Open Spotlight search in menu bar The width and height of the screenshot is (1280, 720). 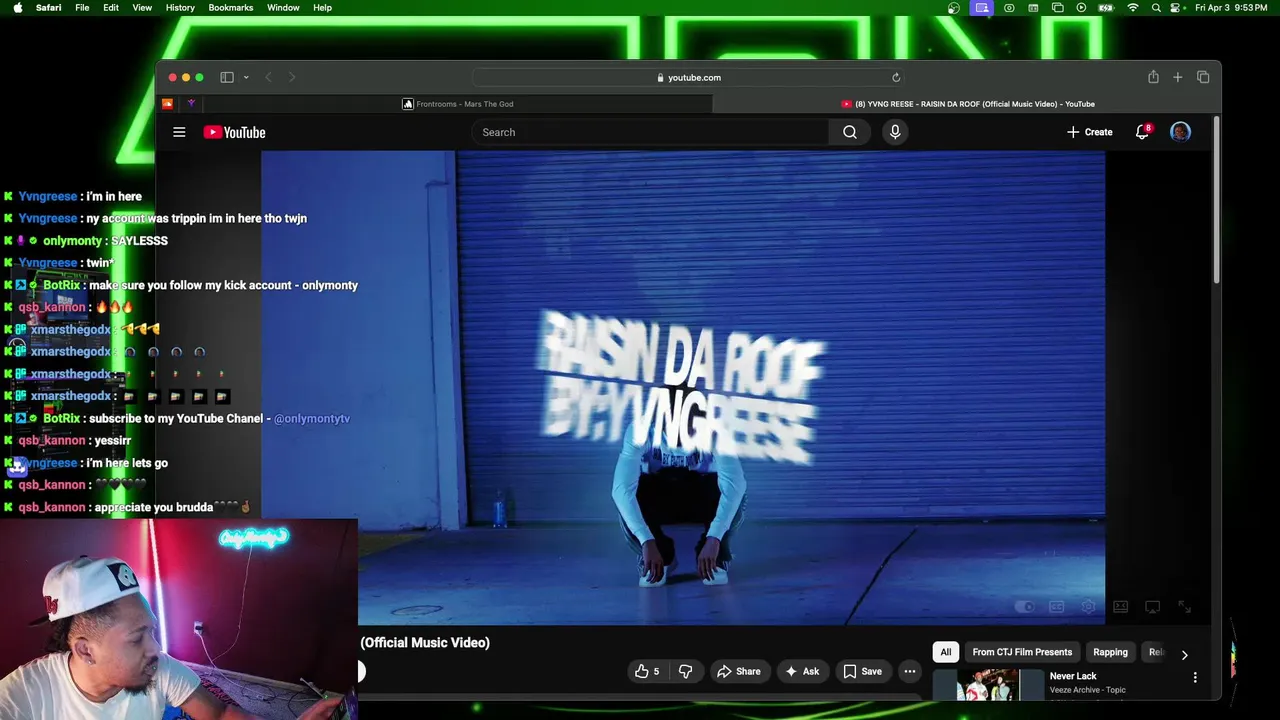coord(1156,8)
